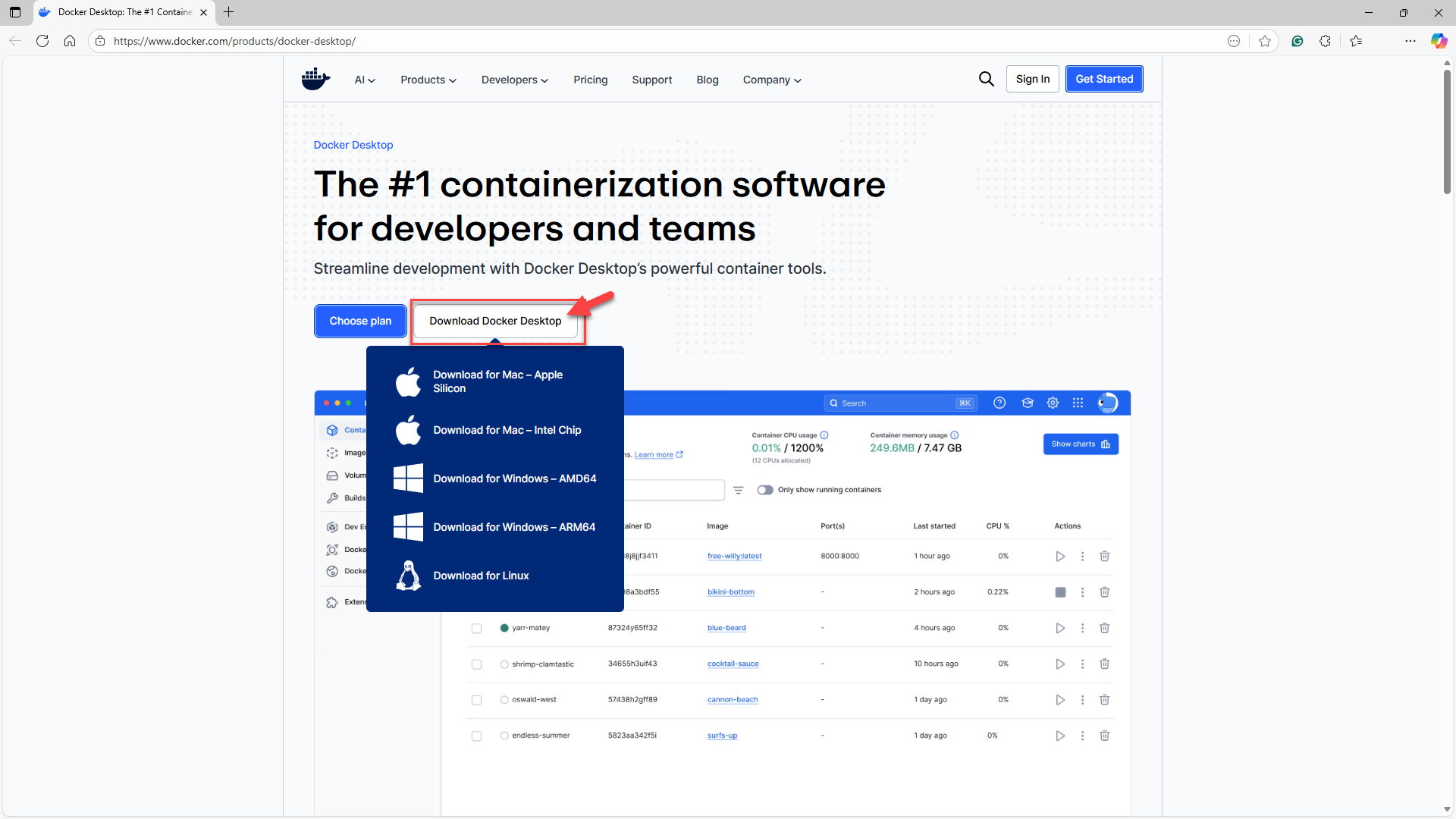Open the learning hub graduation-cap icon
The image size is (1456, 819).
tap(1028, 403)
